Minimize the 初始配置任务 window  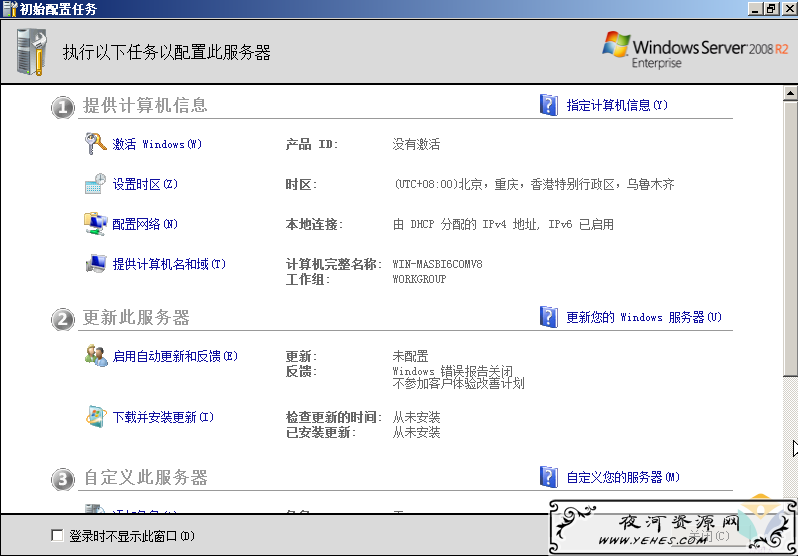756,9
